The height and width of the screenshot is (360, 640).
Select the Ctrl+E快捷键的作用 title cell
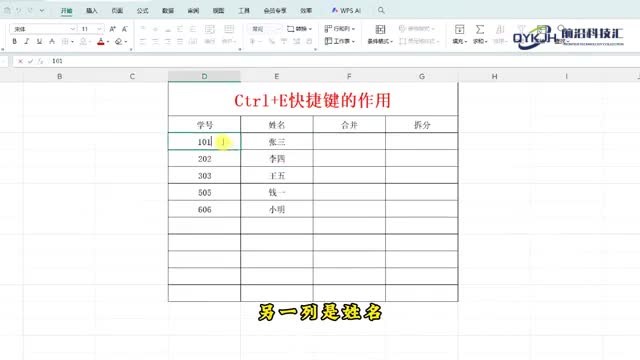tap(313, 100)
